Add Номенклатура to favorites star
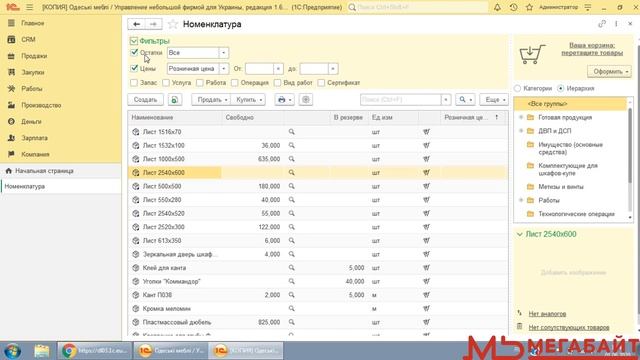Image resolution: width=640 pixels, height=360 pixels. click(173, 24)
